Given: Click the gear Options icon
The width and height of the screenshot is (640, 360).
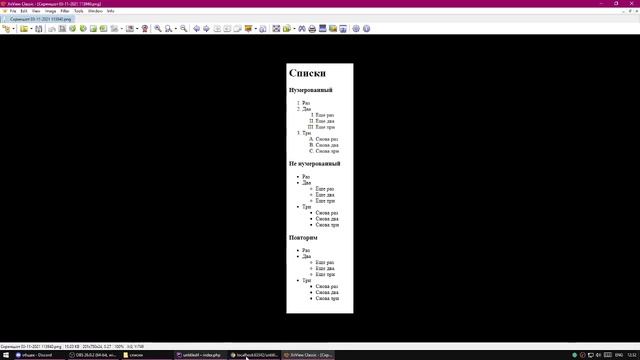Looking at the screenshot, I should point(356,29).
